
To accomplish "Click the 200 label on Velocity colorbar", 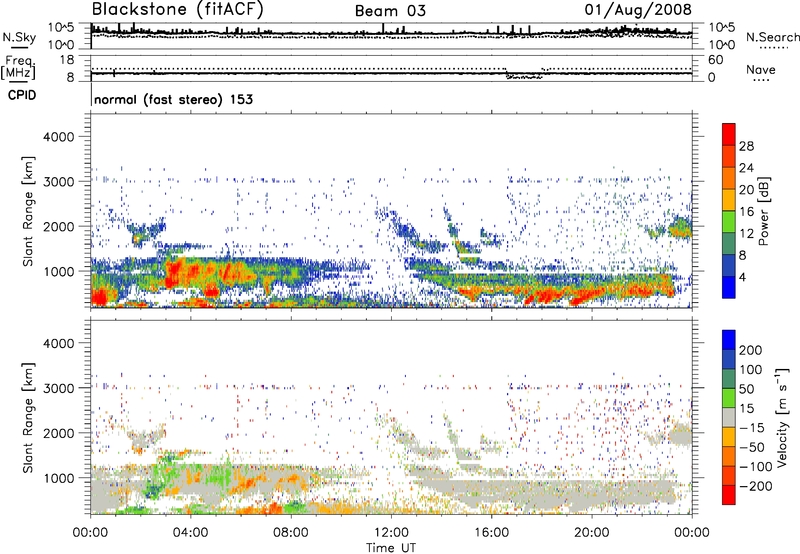I will click(x=751, y=350).
